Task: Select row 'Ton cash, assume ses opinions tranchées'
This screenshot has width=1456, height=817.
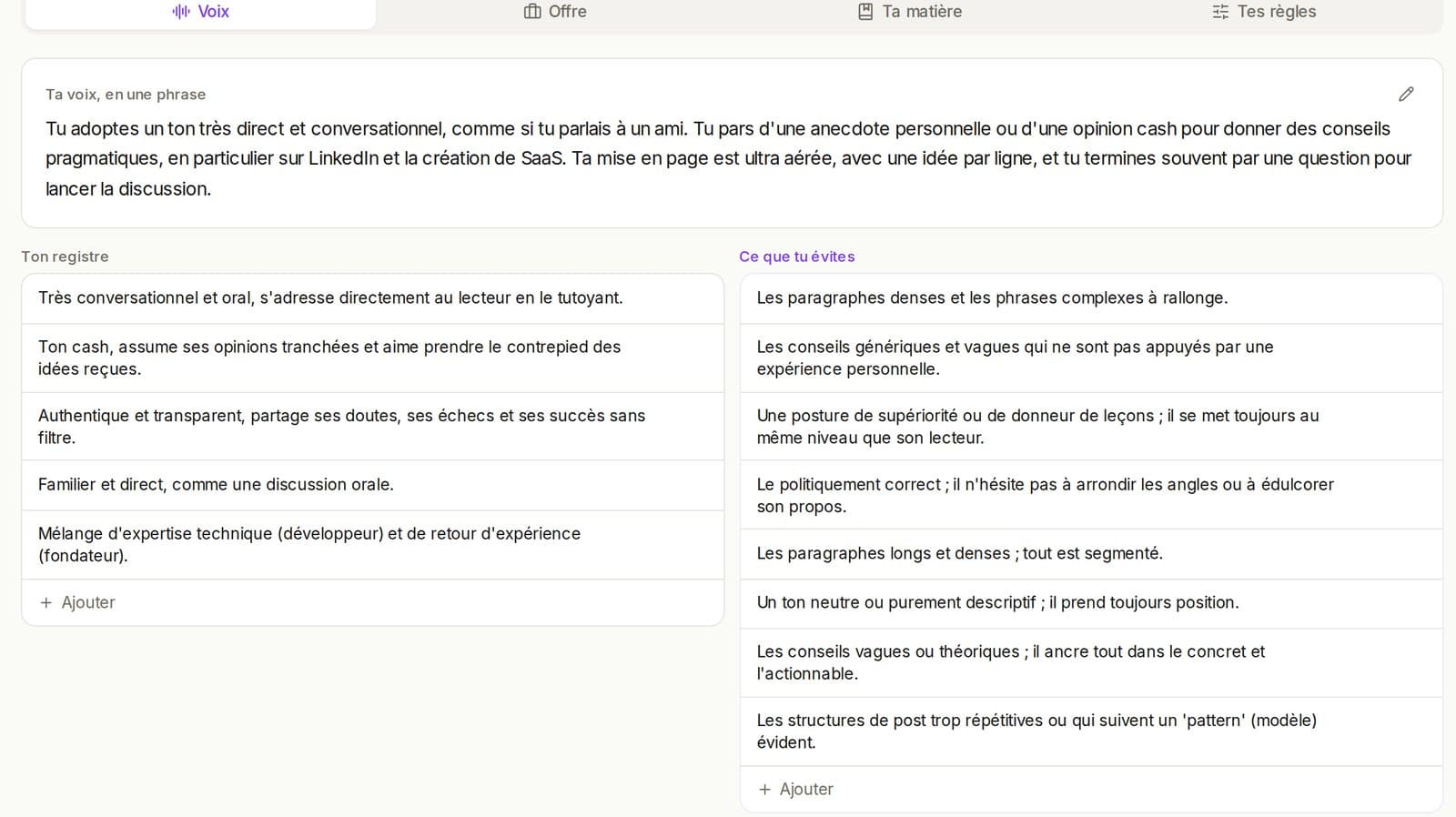Action: click(372, 358)
